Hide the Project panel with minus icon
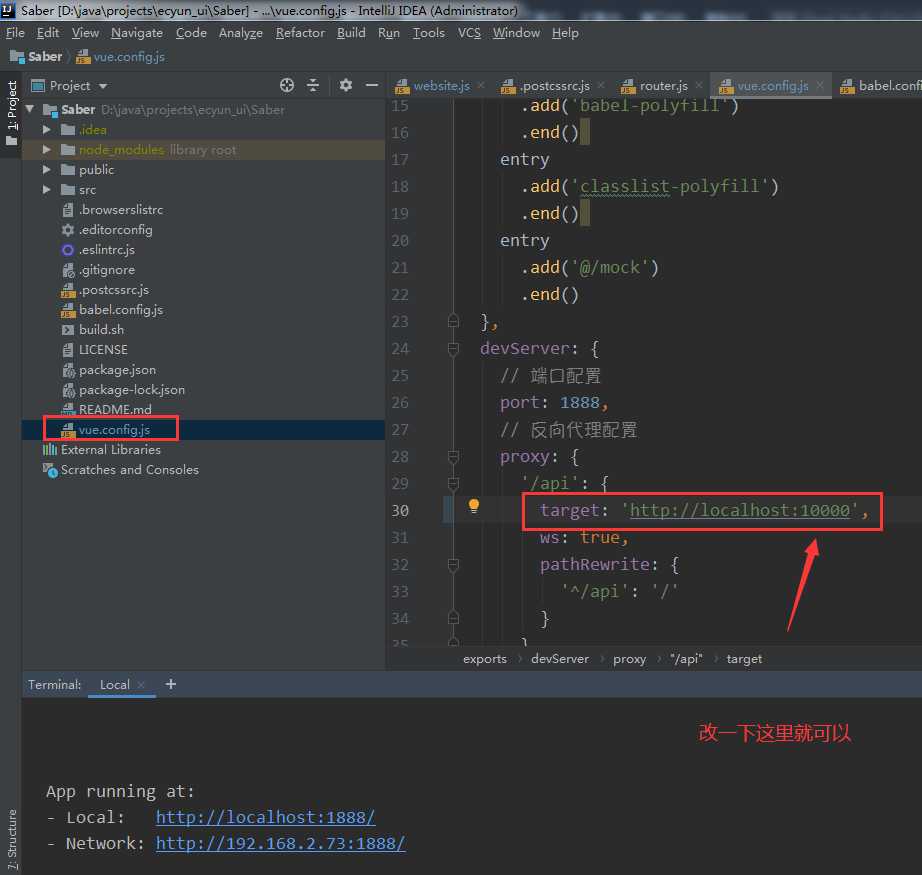 (x=372, y=85)
